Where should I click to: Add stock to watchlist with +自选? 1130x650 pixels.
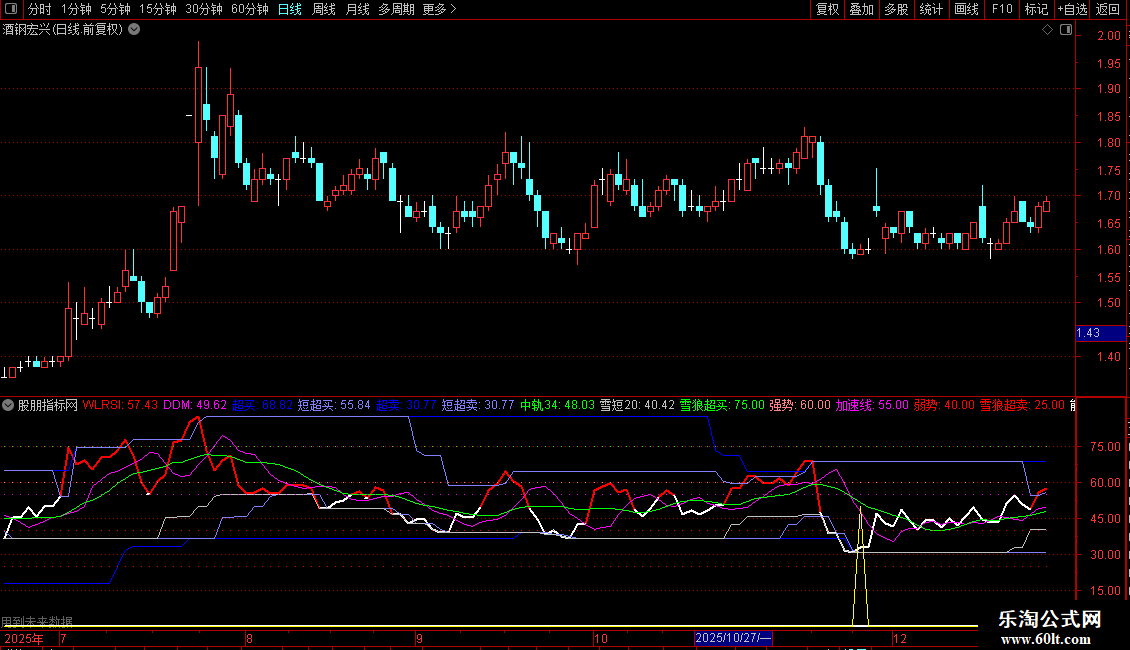tap(1072, 10)
